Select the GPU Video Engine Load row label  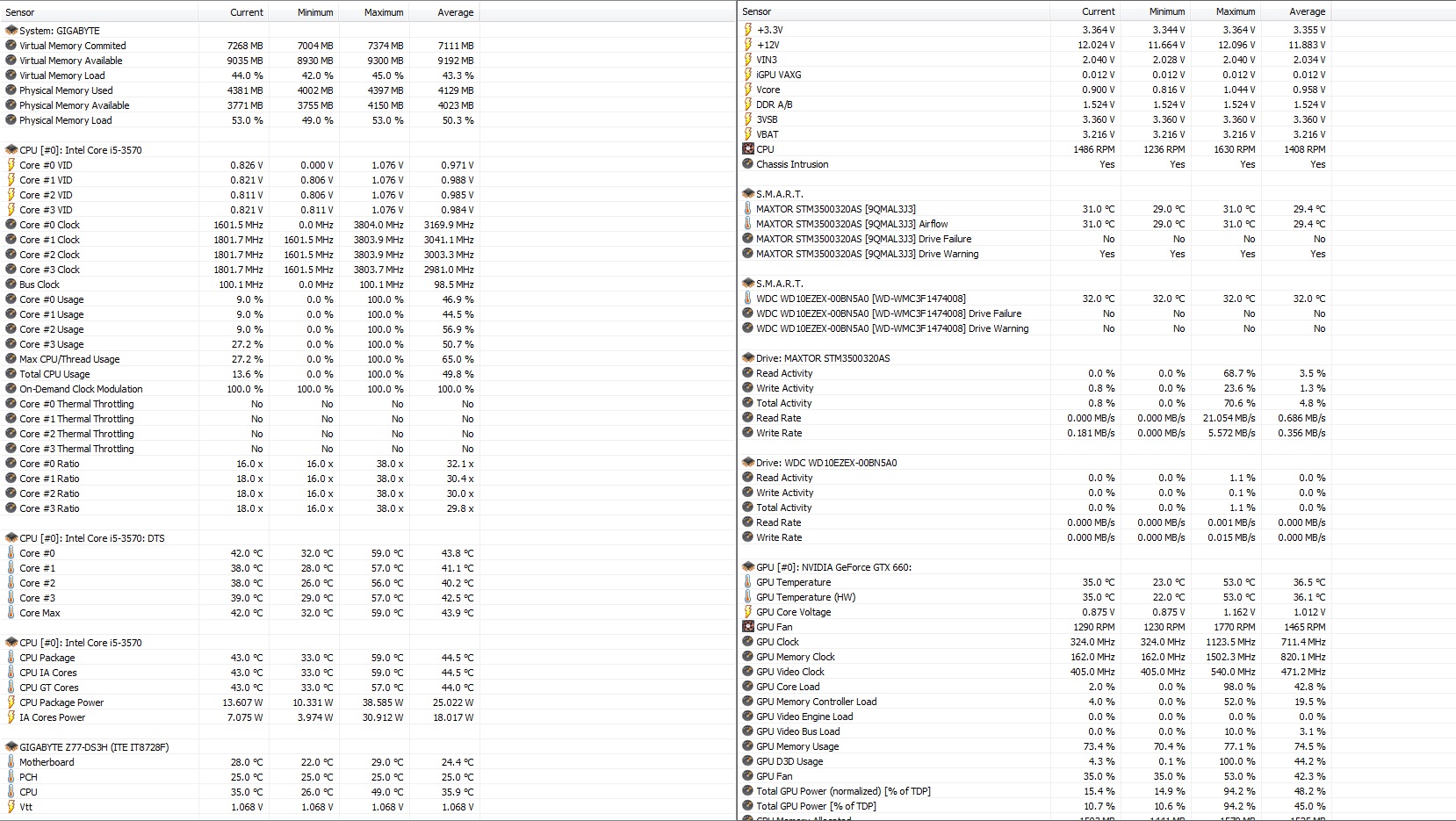[x=804, y=717]
